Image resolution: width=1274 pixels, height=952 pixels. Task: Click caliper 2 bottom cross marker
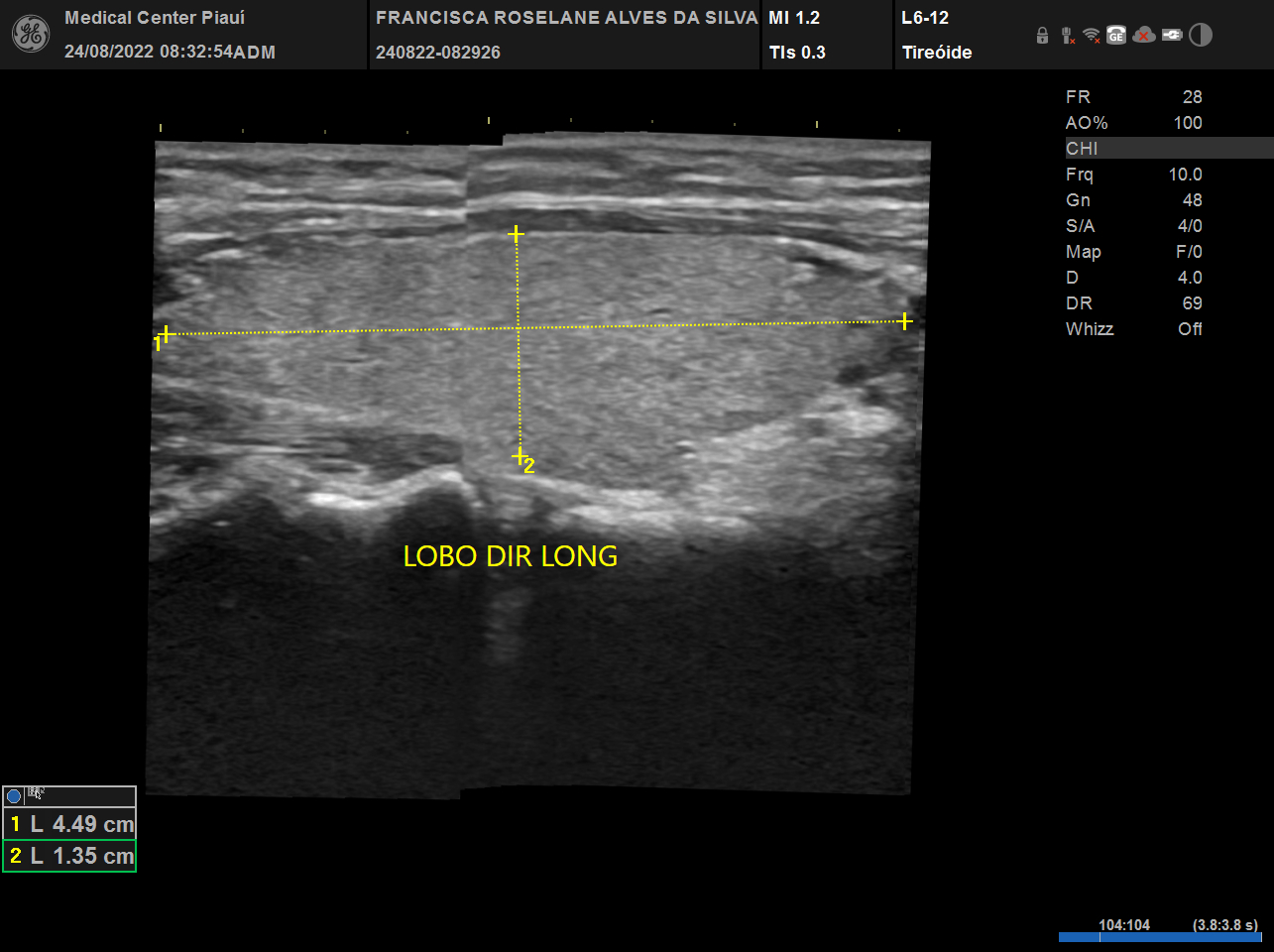[520, 456]
